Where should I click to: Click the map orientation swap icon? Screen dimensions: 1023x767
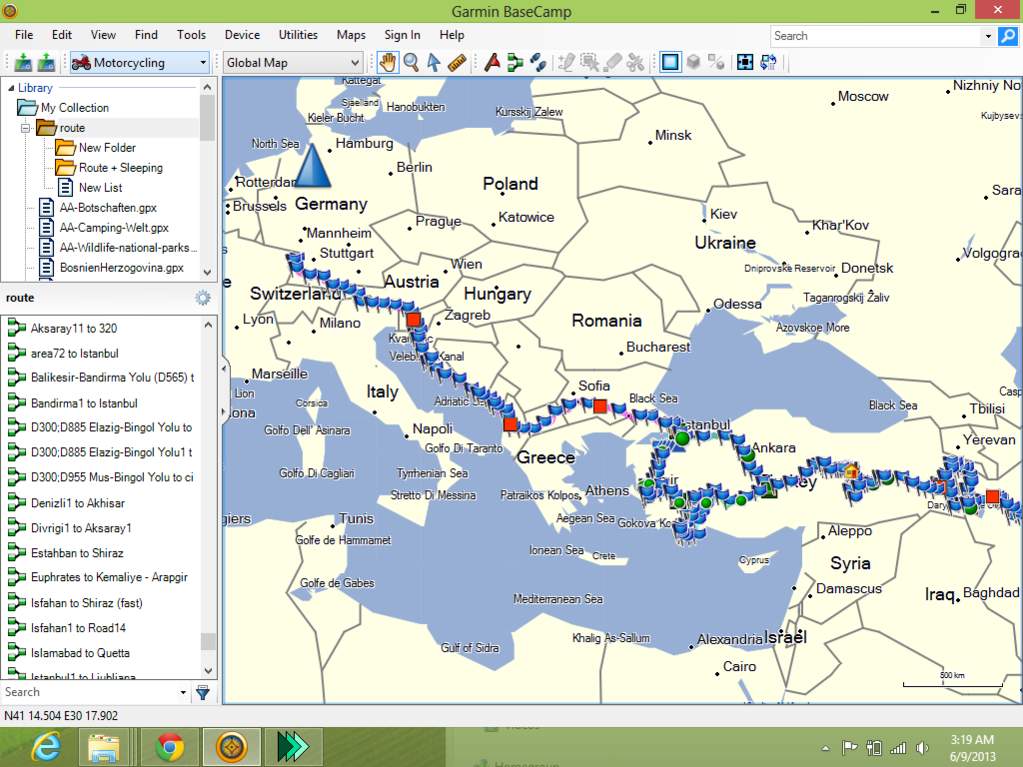769,63
